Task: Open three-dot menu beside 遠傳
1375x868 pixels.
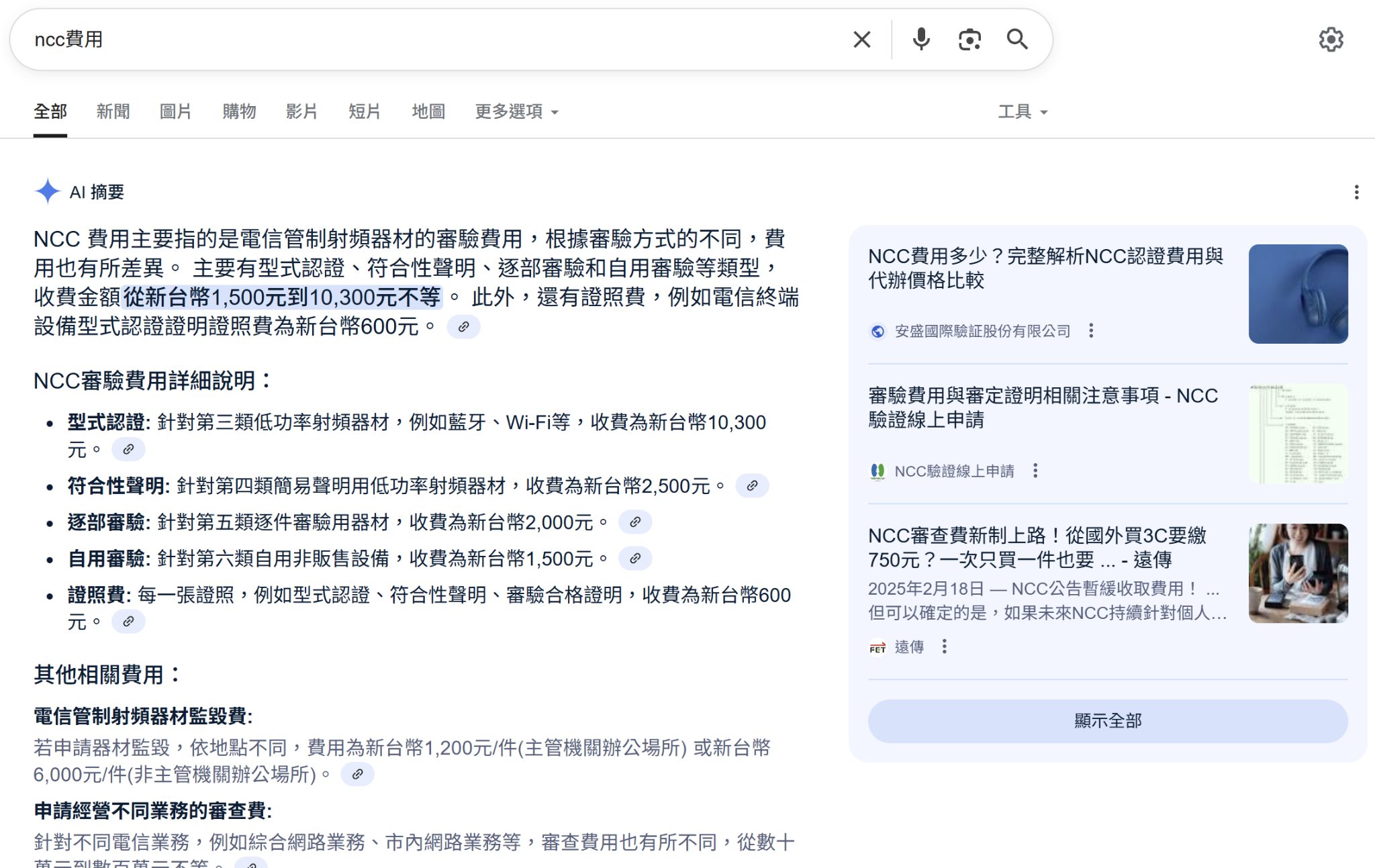Action: [944, 646]
